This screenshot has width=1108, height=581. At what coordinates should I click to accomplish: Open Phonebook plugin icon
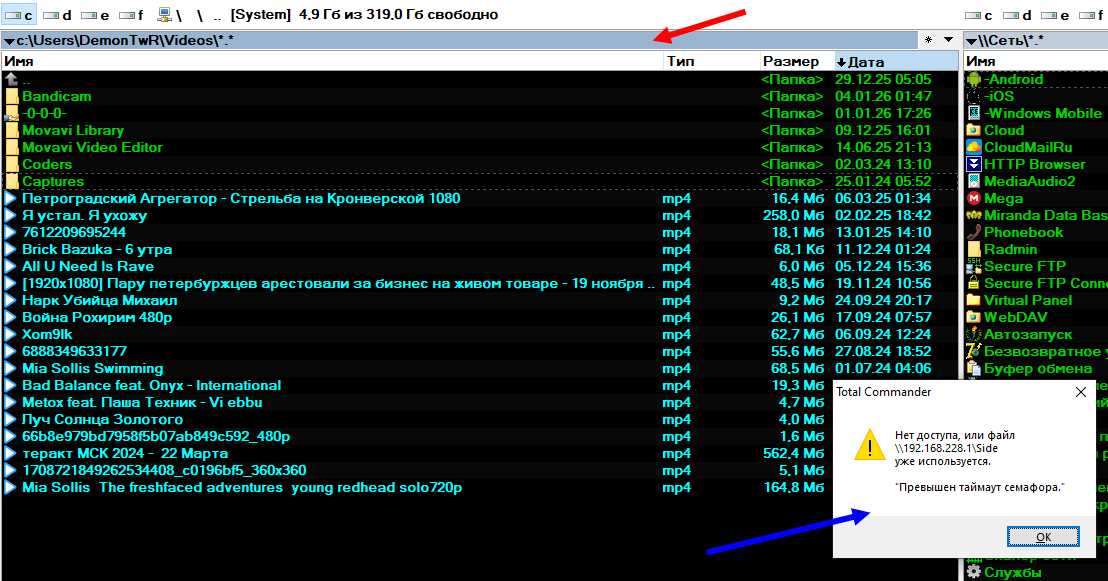tap(974, 233)
